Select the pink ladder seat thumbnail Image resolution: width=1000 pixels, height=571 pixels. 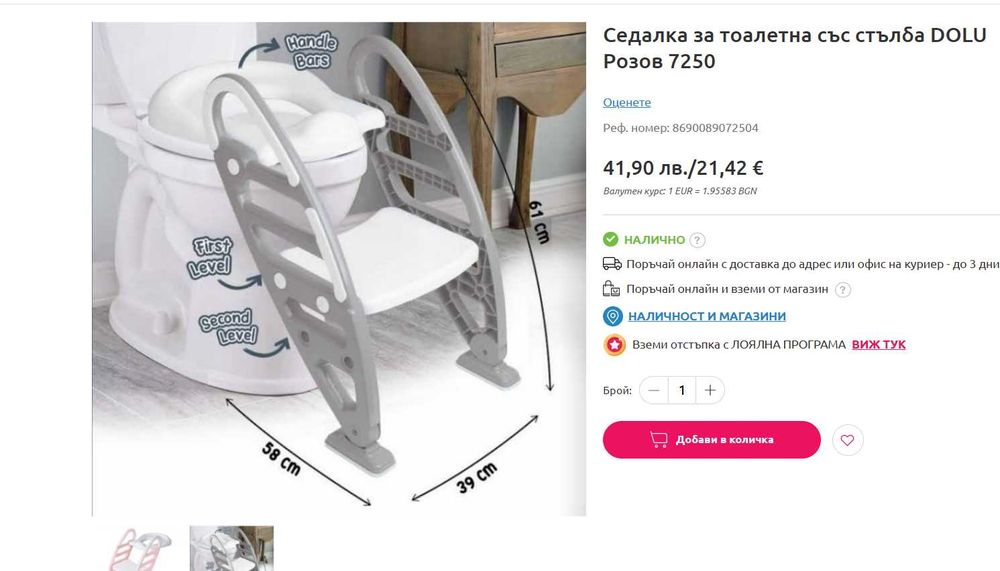(x=138, y=549)
